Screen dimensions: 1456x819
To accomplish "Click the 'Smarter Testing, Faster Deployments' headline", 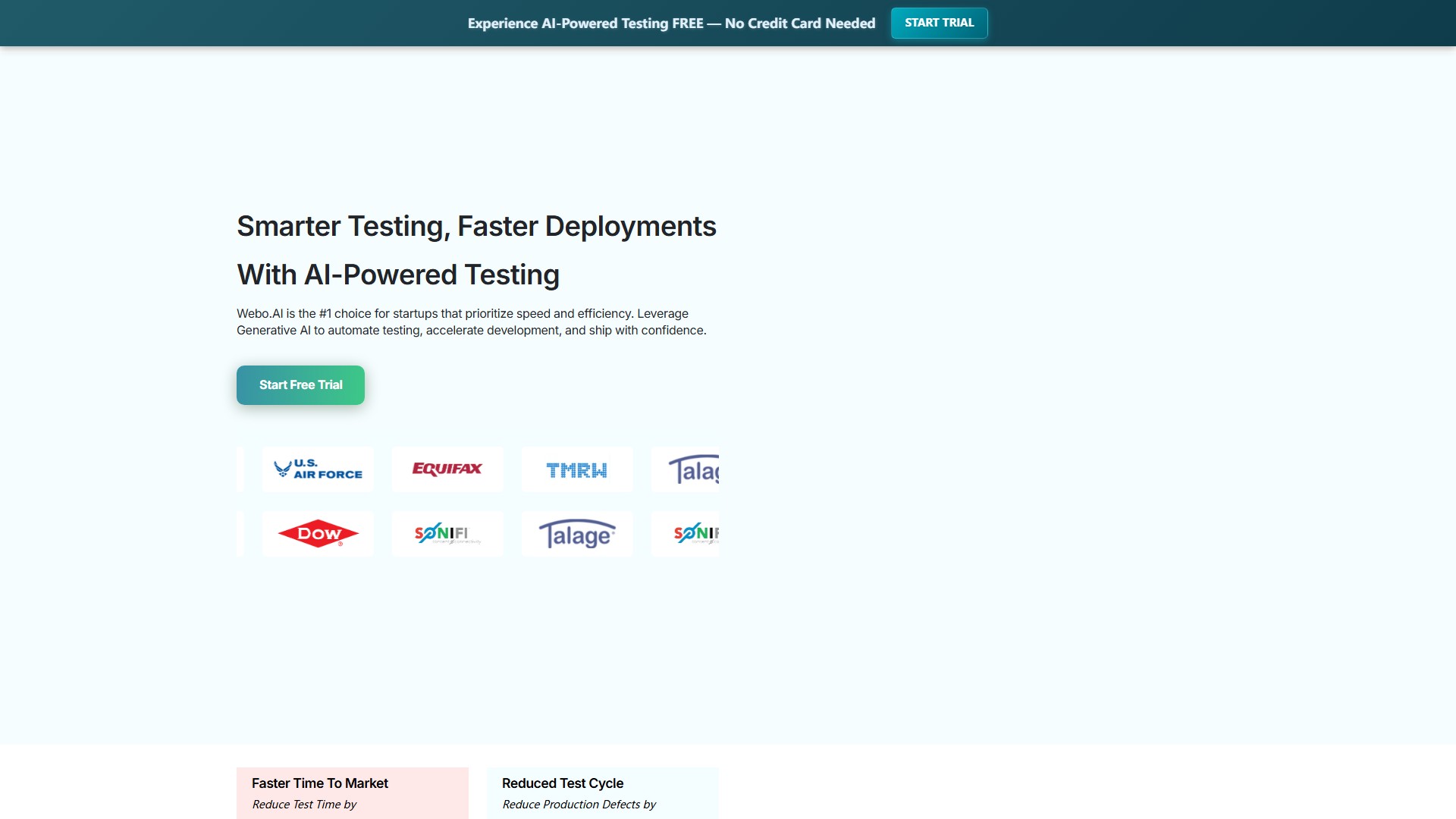I will (x=476, y=226).
